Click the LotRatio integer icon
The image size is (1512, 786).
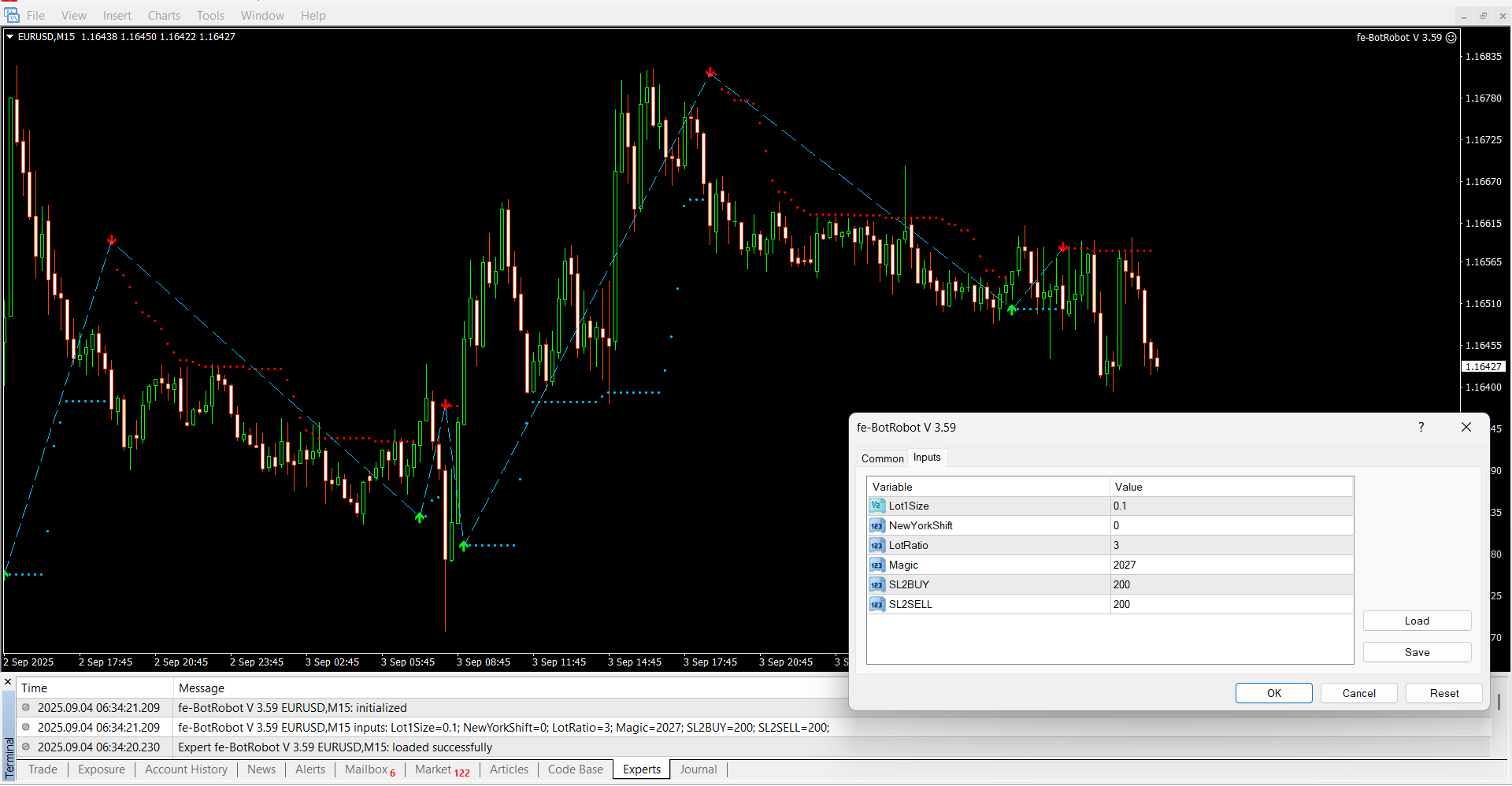coord(876,545)
